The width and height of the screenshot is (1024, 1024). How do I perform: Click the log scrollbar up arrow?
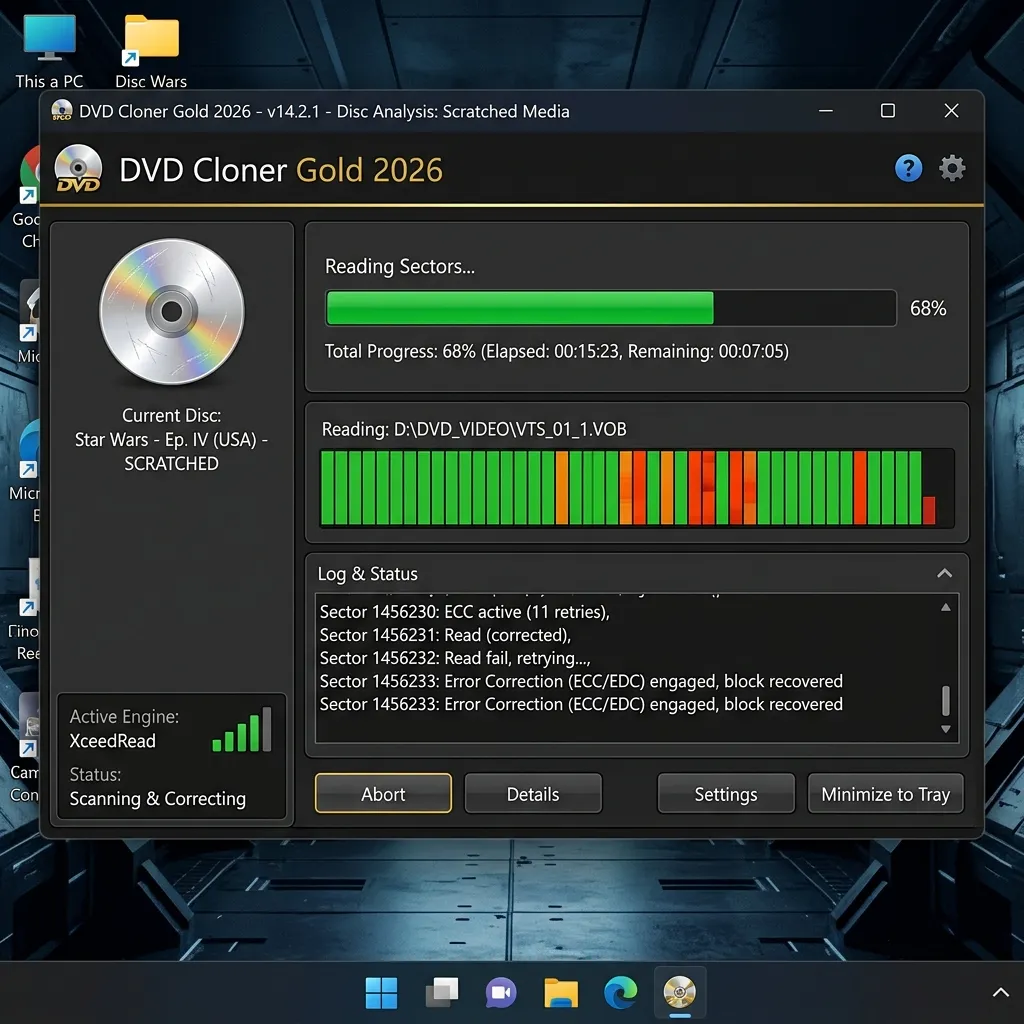pyautogui.click(x=946, y=607)
